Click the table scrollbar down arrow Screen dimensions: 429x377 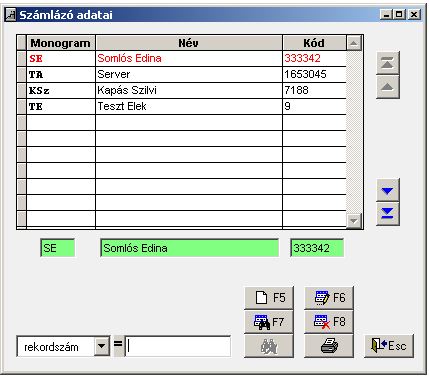click(354, 221)
